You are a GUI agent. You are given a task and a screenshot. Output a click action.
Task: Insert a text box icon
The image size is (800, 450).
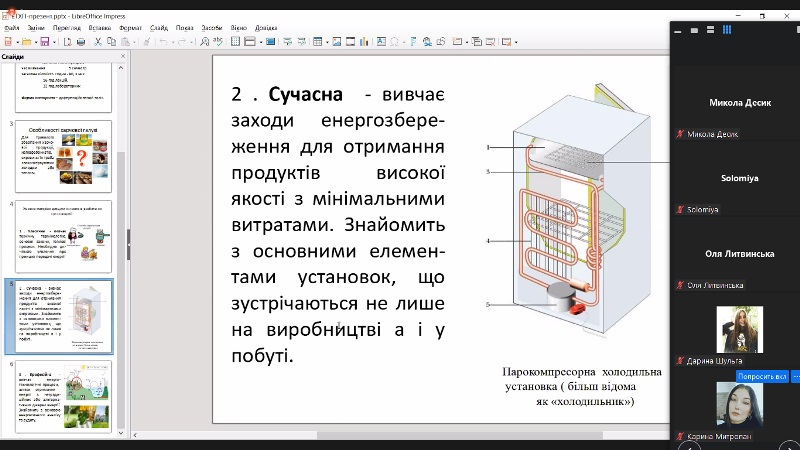(381, 42)
